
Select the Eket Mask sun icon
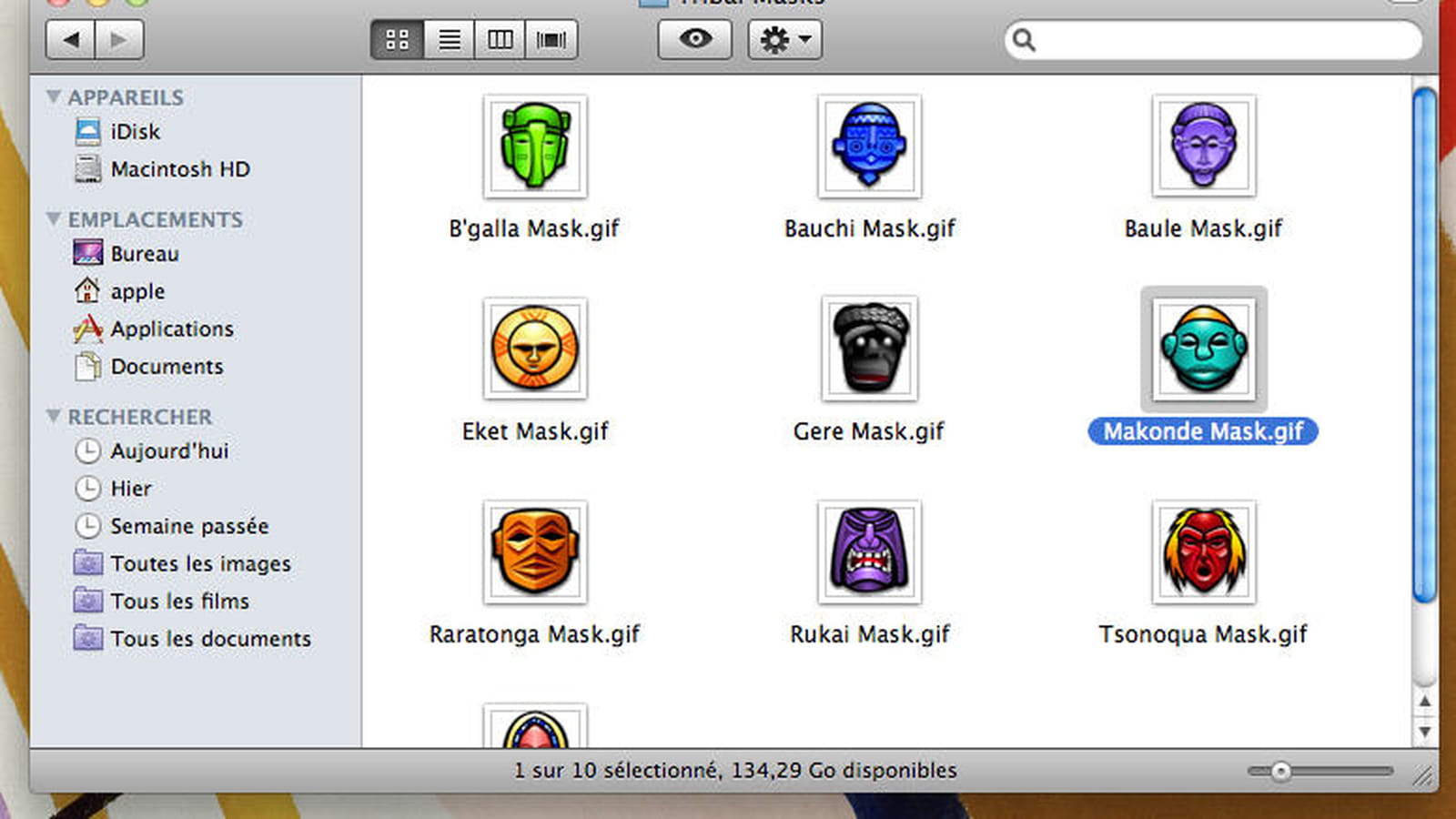tap(535, 349)
